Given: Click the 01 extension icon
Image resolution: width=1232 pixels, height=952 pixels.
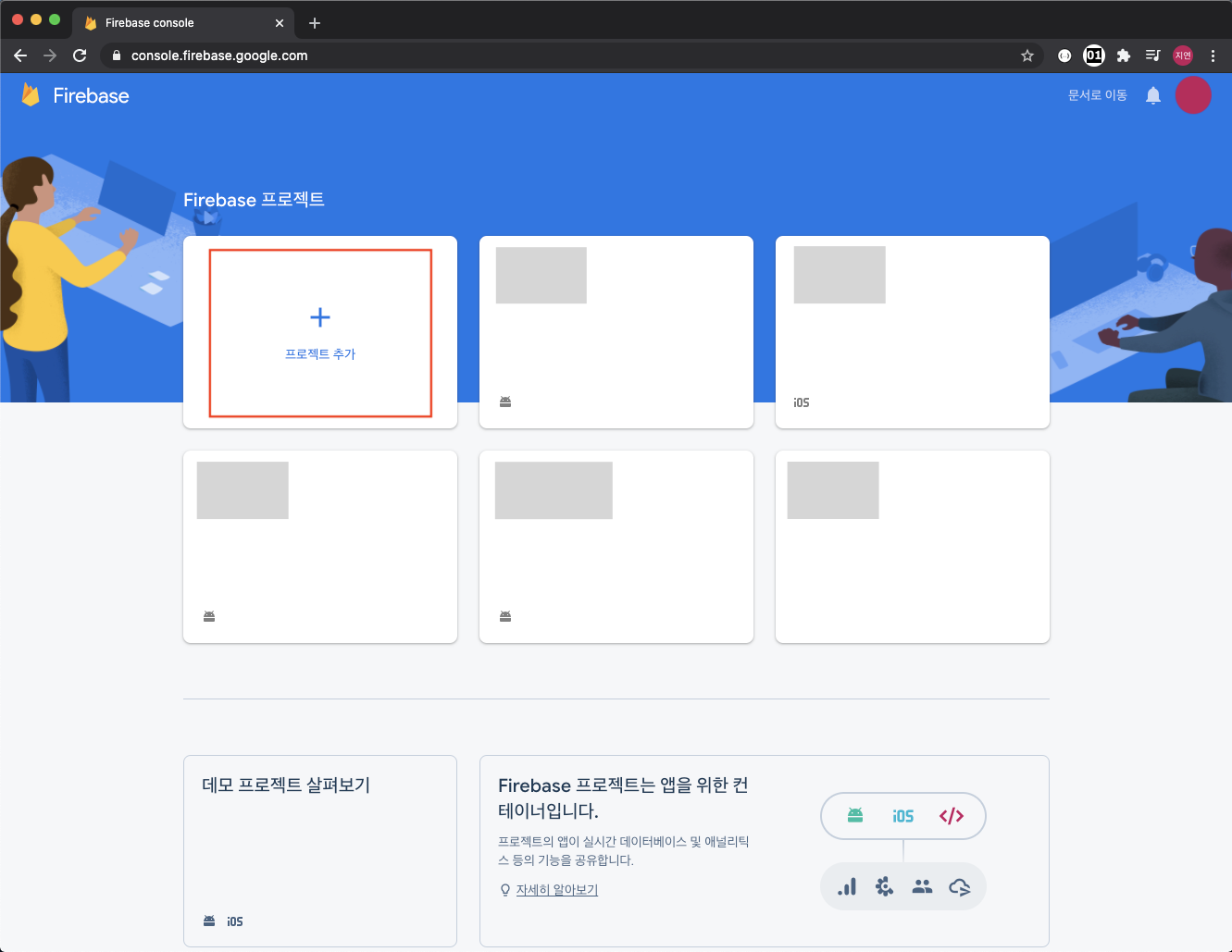Looking at the screenshot, I should coord(1094,56).
